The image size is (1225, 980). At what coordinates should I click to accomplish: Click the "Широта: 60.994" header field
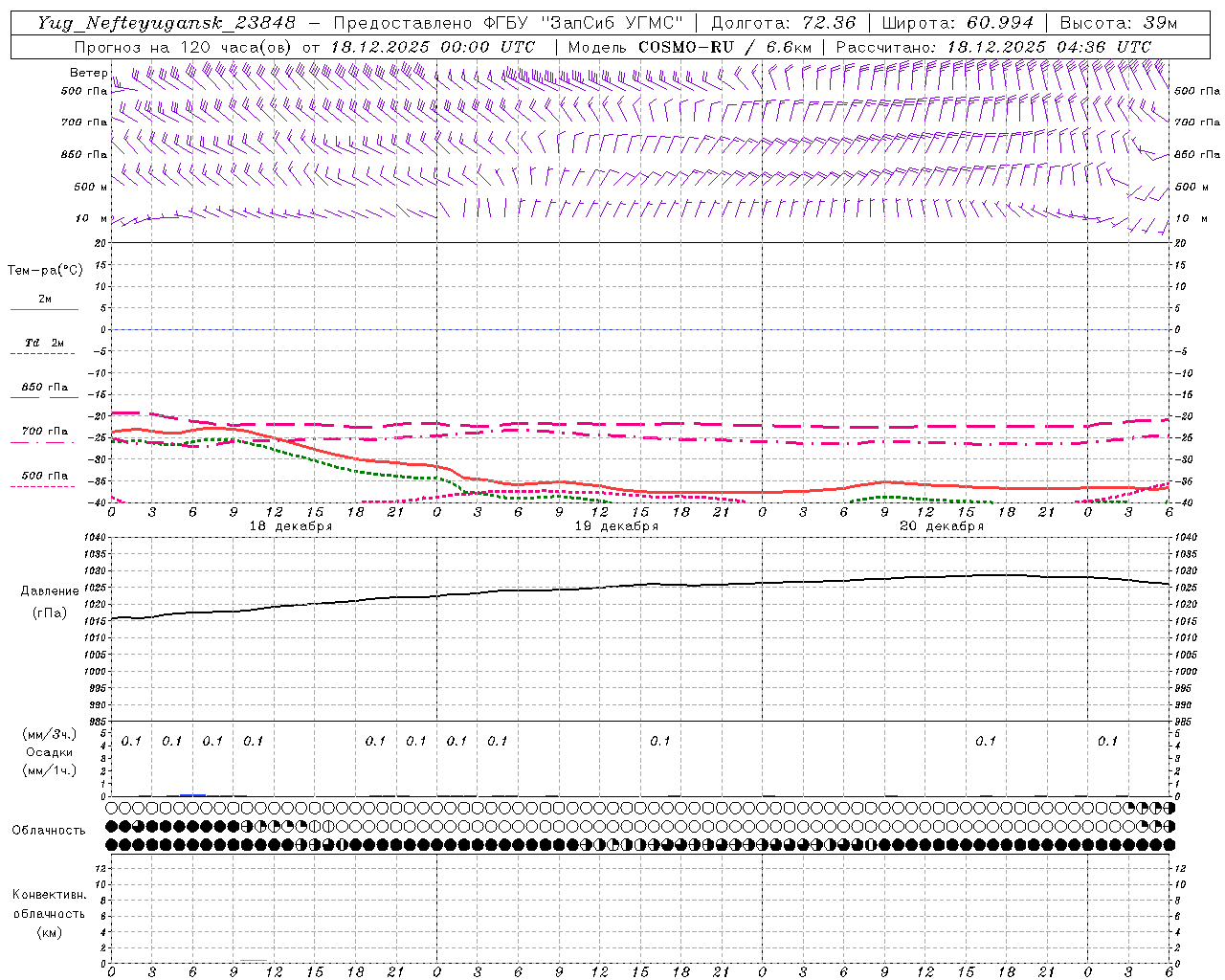[957, 23]
